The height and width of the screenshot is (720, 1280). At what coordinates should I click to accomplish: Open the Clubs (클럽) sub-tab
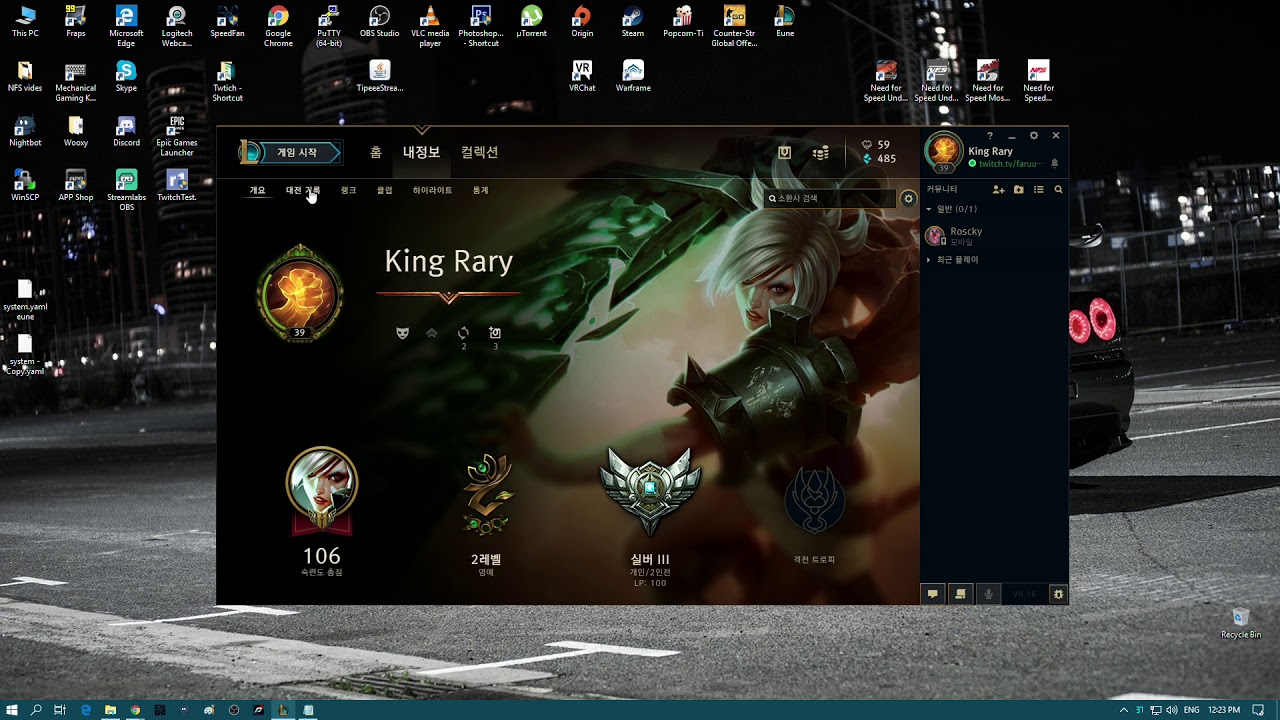coord(384,190)
